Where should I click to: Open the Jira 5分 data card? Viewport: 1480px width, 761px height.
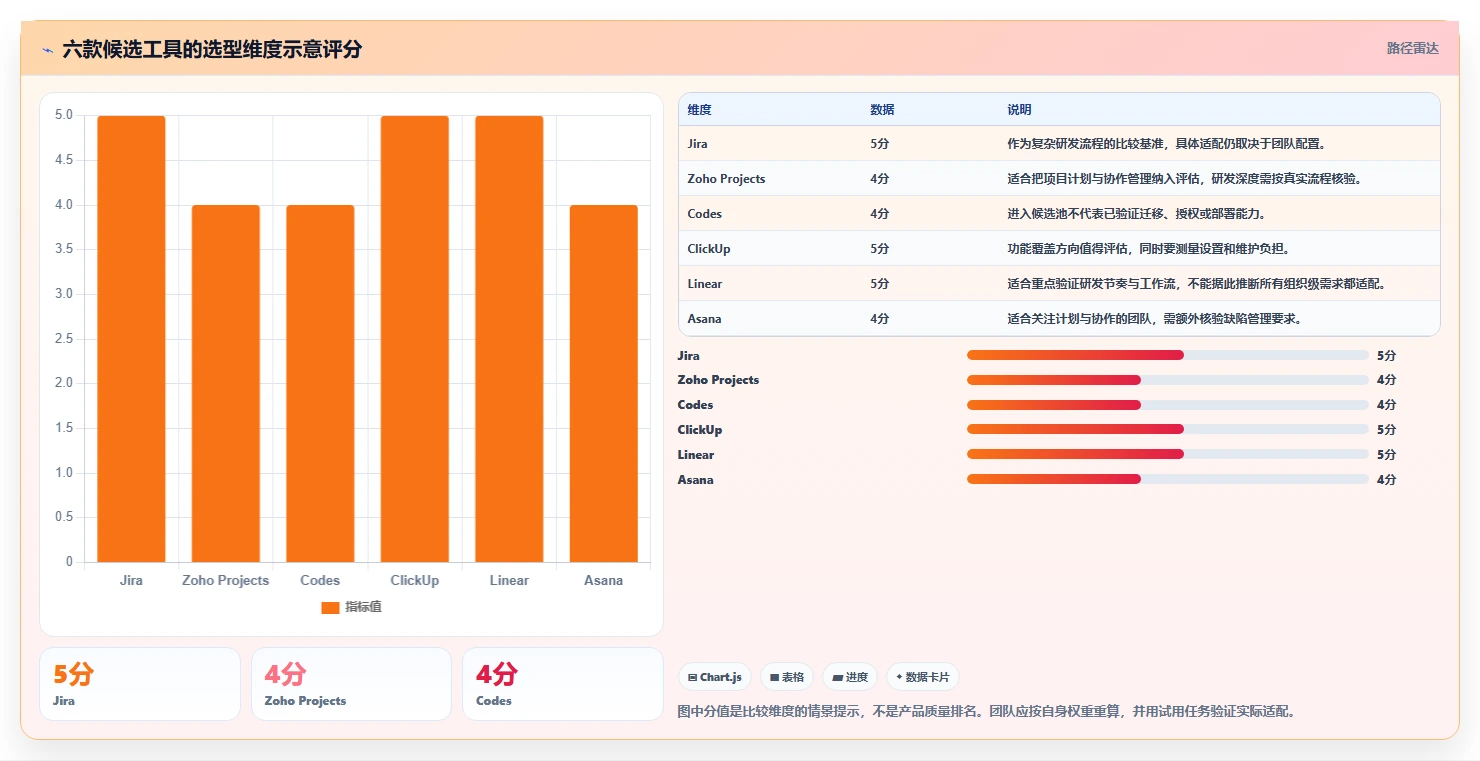140,684
